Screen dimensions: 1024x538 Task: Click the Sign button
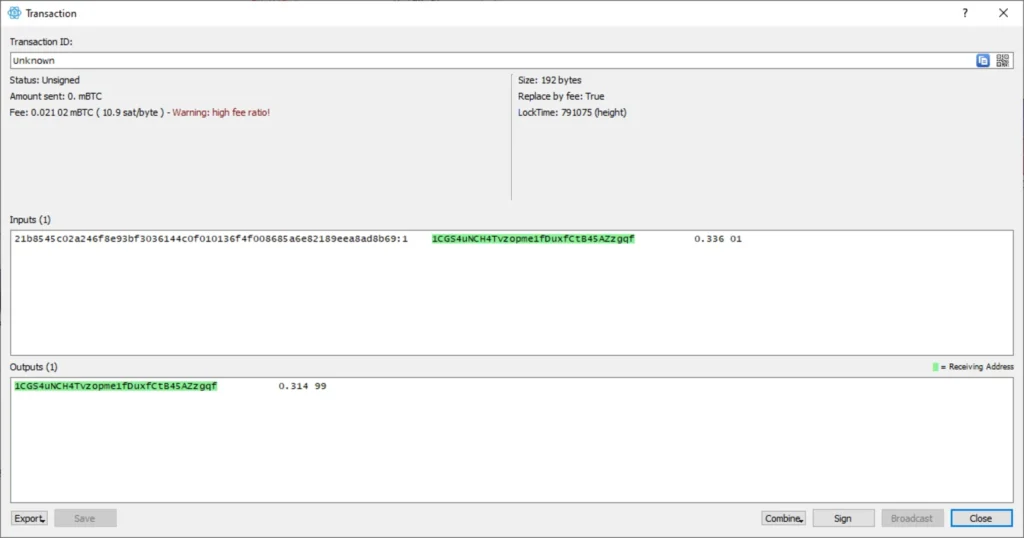point(843,518)
